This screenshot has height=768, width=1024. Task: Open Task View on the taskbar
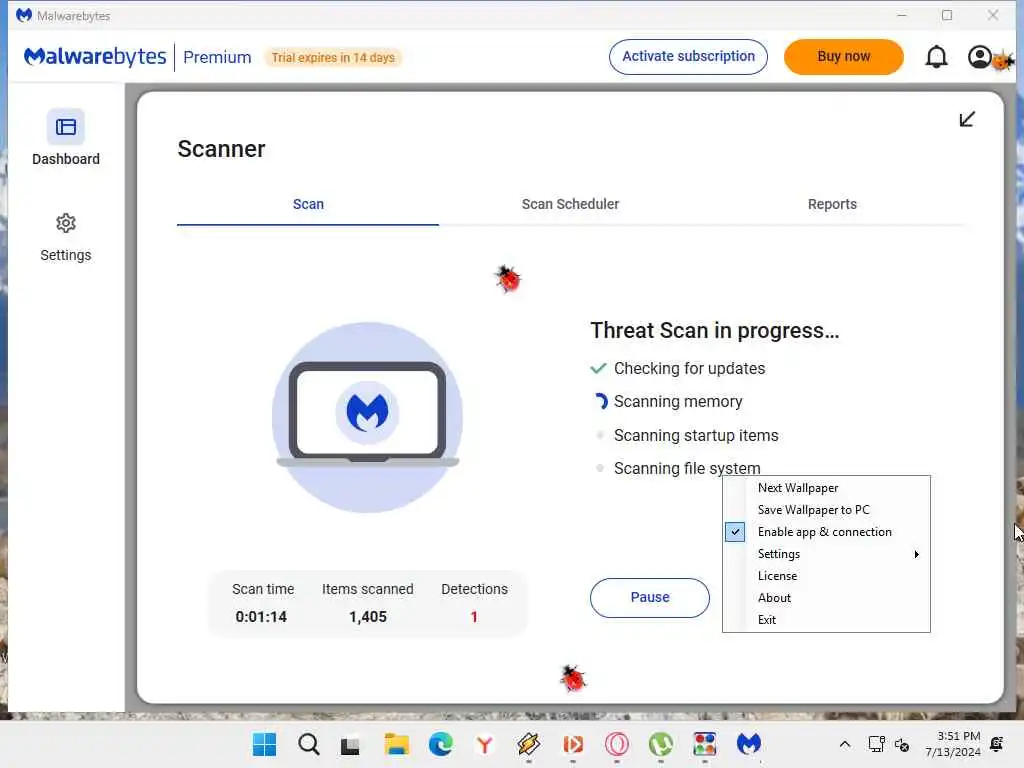351,744
